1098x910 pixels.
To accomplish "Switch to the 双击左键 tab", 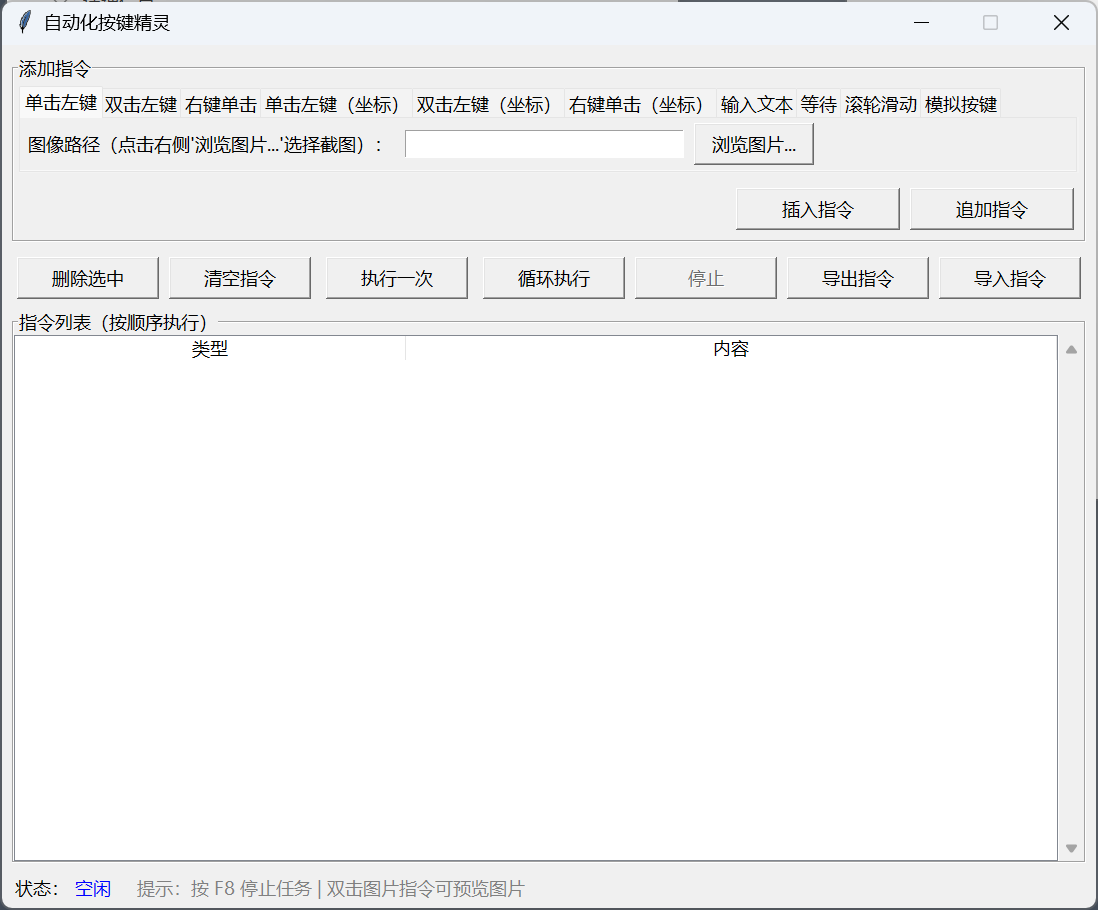I will pyautogui.click(x=139, y=103).
